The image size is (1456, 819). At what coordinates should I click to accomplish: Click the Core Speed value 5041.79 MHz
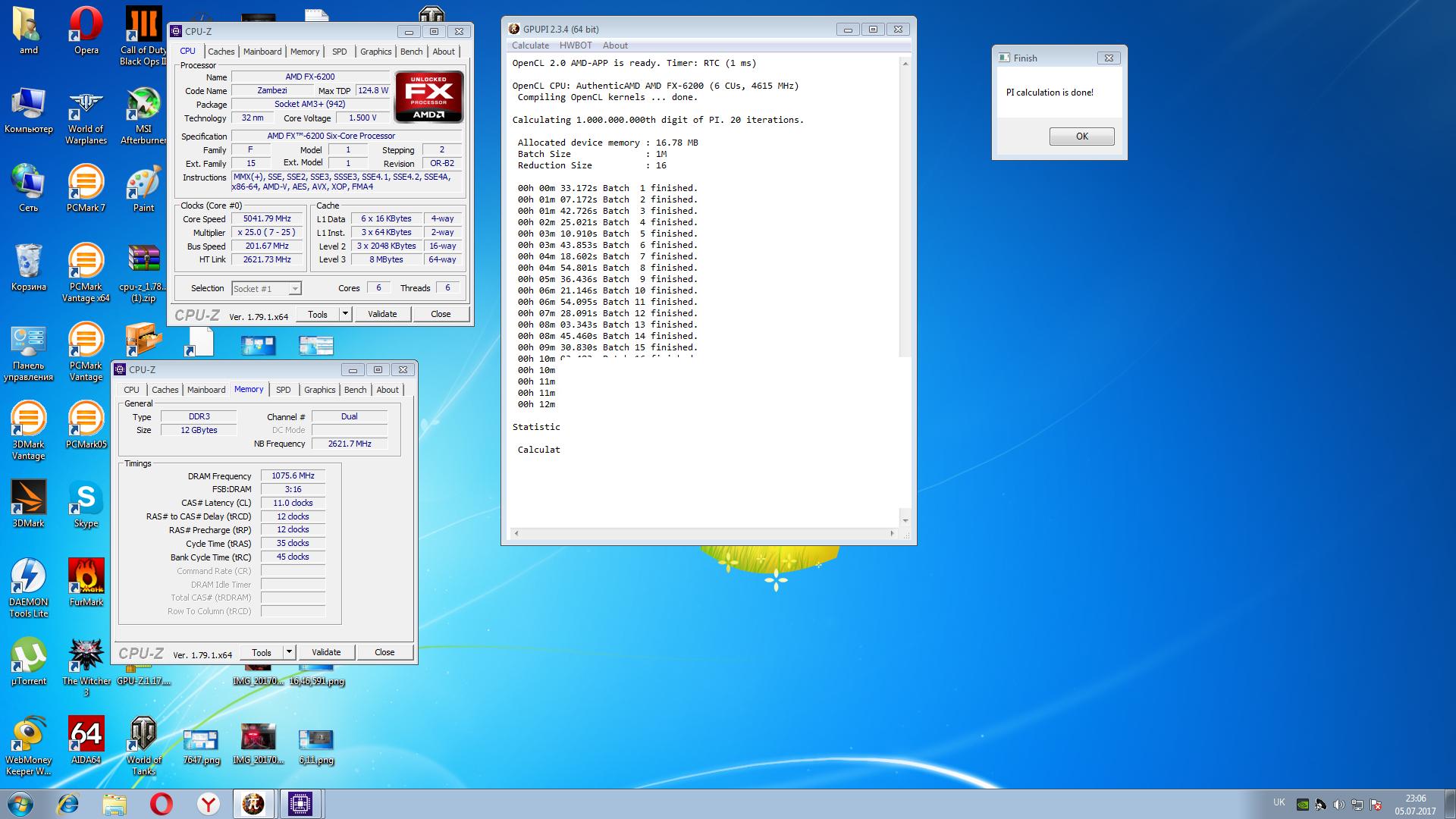click(x=267, y=218)
